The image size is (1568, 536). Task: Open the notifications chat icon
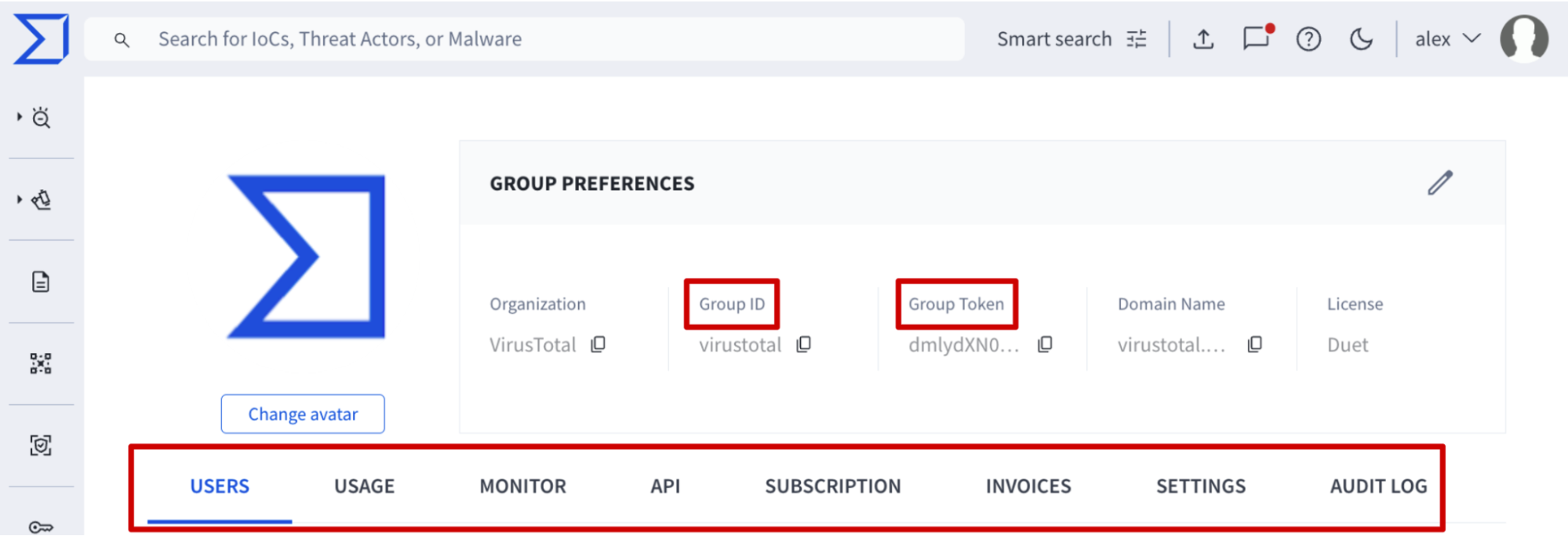[x=1257, y=38]
